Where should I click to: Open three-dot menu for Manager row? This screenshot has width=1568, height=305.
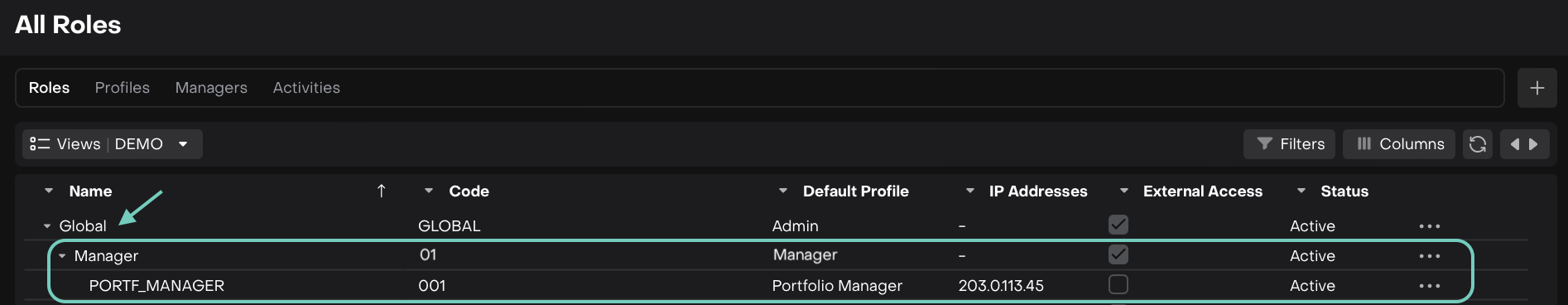1430,256
